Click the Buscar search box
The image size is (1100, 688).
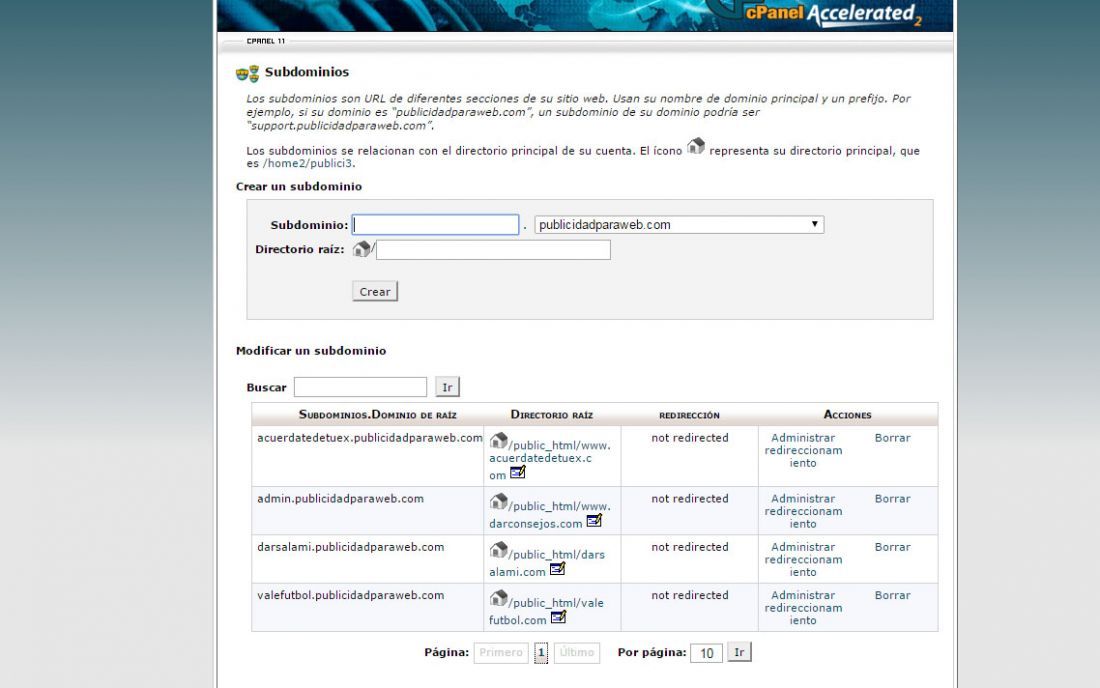coord(360,387)
